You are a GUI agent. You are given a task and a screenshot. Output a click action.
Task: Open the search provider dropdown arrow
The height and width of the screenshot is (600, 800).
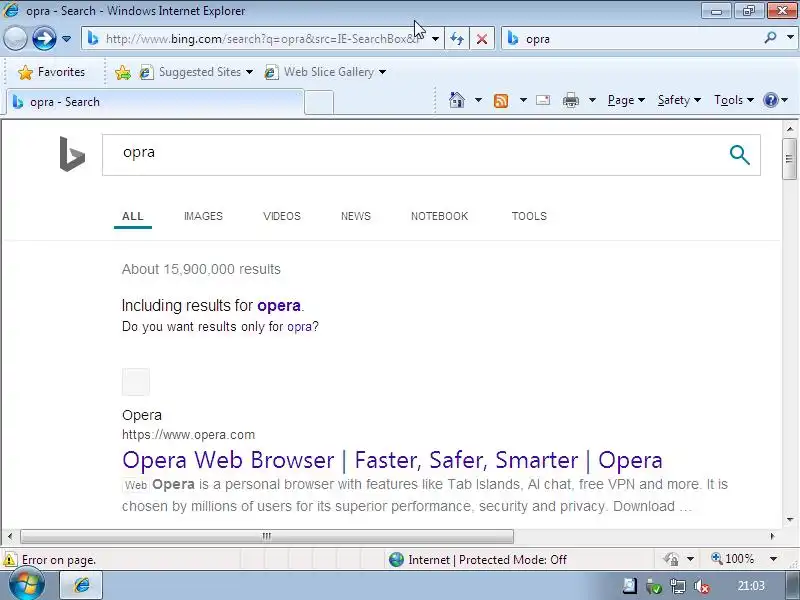pyautogui.click(x=790, y=37)
